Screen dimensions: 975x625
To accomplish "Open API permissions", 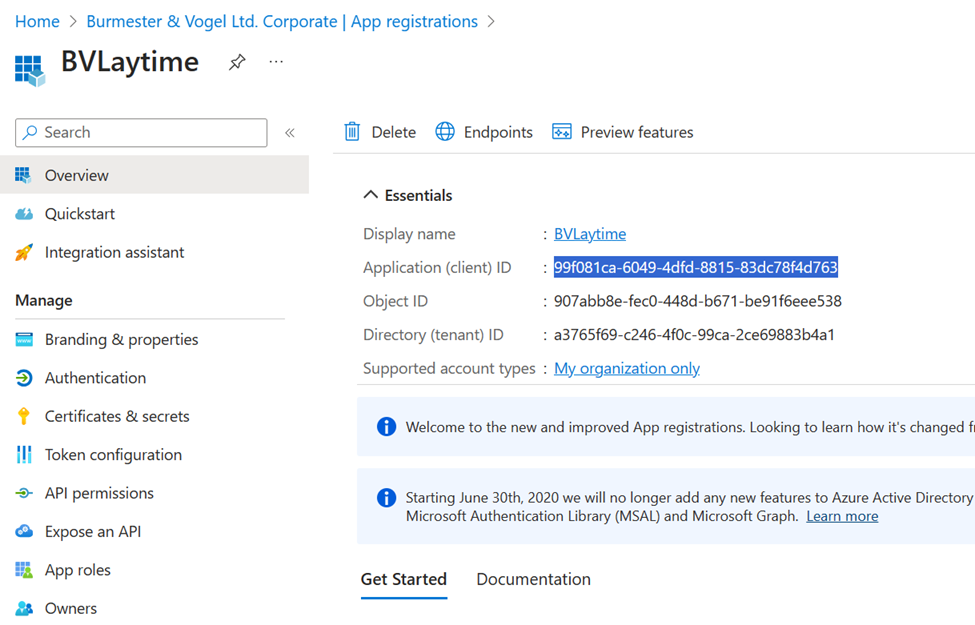I will point(99,493).
